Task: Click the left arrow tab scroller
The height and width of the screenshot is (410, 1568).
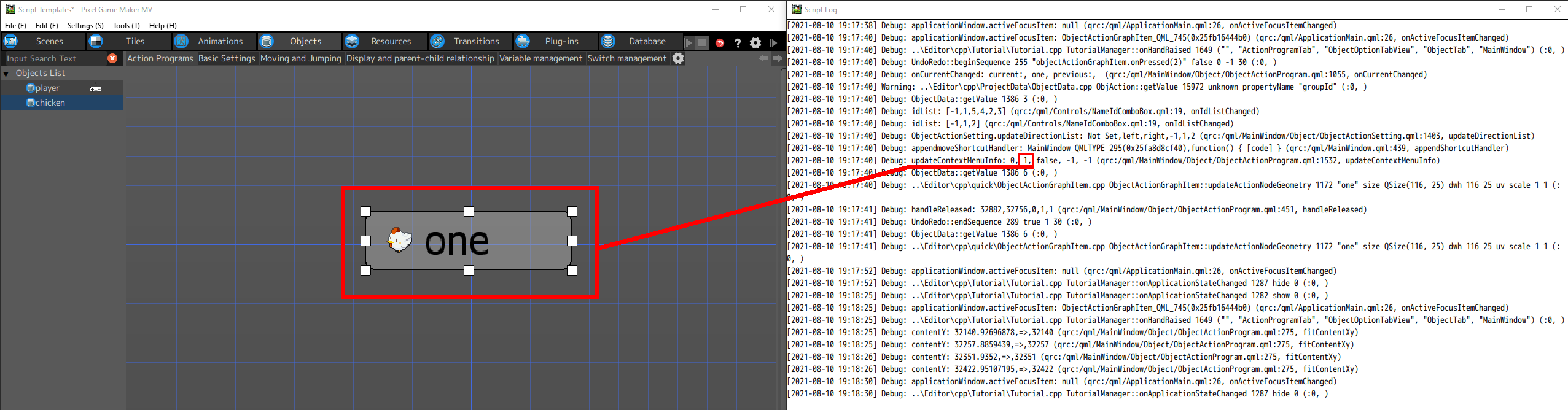Action: [763, 58]
